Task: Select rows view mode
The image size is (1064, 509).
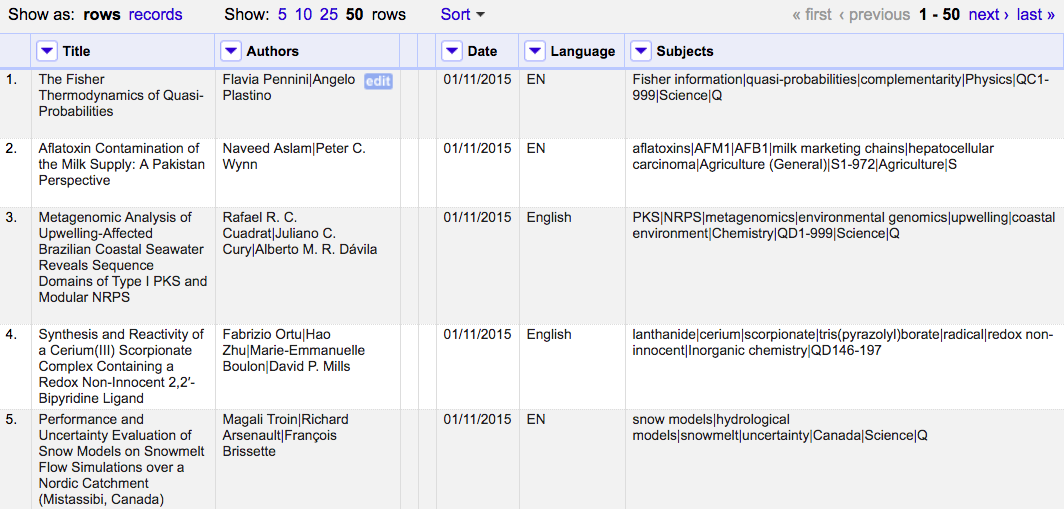Action: pyautogui.click(x=102, y=14)
